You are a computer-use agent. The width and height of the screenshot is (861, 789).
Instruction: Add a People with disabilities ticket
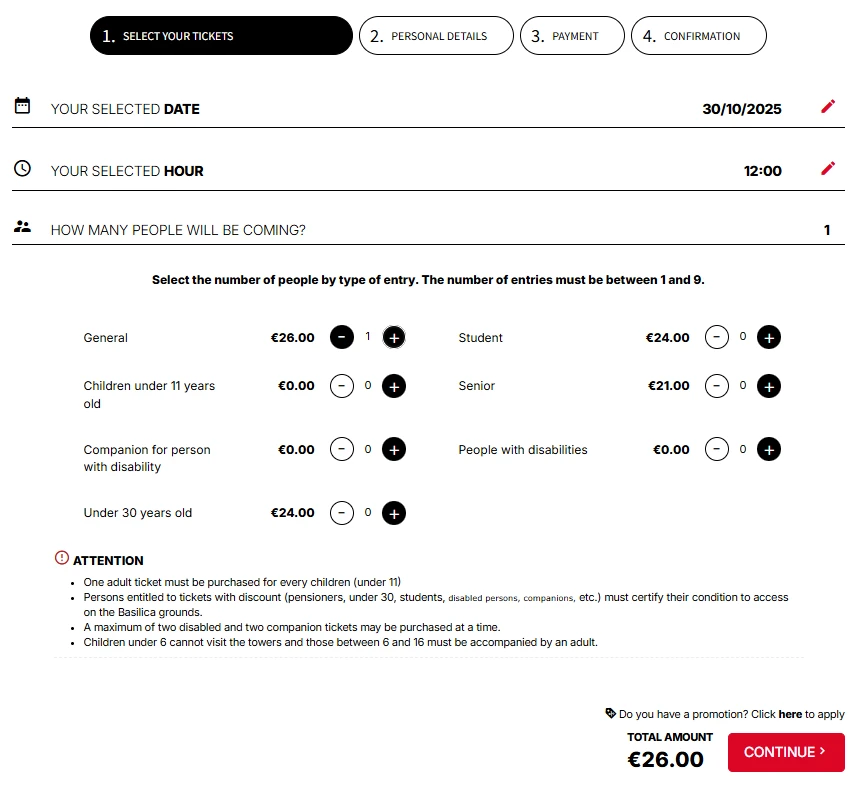(x=768, y=450)
